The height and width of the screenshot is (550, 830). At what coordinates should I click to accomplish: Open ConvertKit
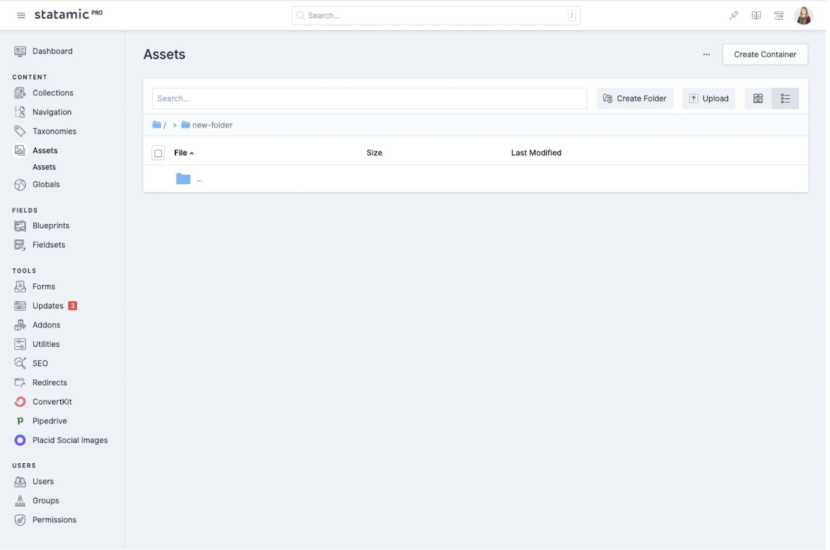(52, 402)
